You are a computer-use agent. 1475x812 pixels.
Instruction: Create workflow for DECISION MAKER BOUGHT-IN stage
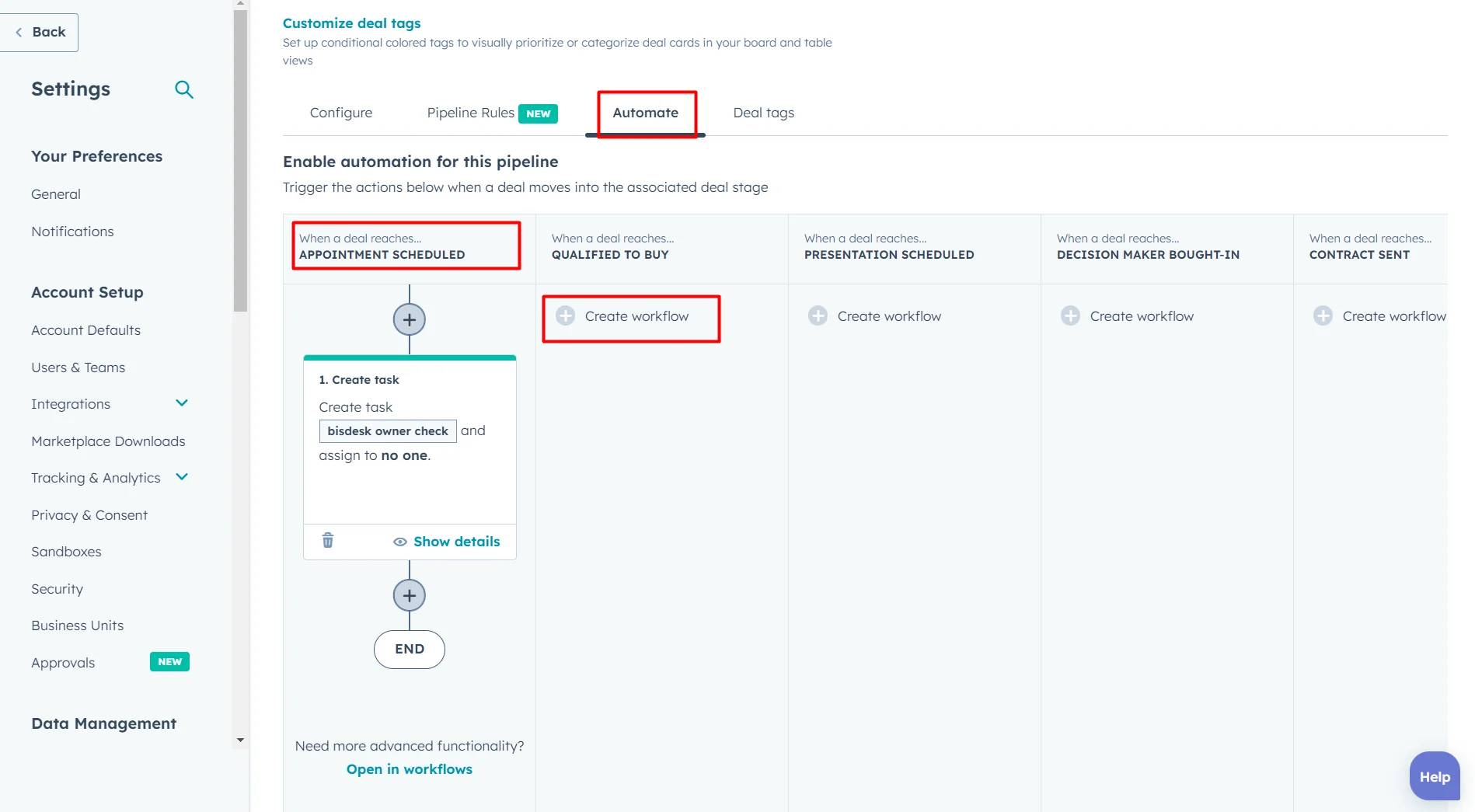click(1142, 315)
